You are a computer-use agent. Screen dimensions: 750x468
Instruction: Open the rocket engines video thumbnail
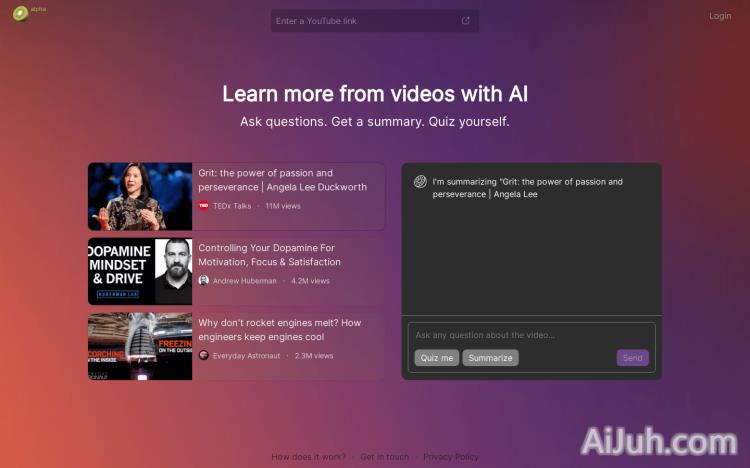click(x=140, y=346)
